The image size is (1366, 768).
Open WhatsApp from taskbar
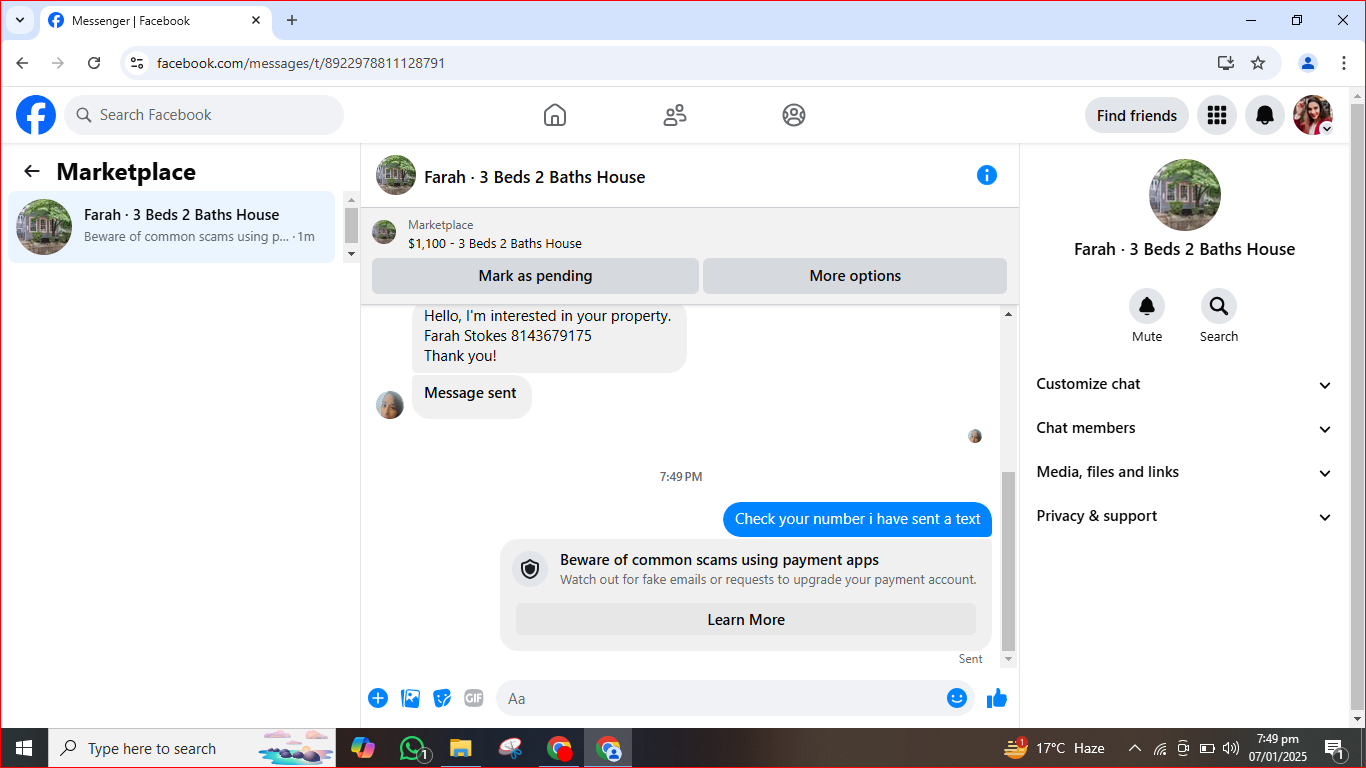pos(413,748)
